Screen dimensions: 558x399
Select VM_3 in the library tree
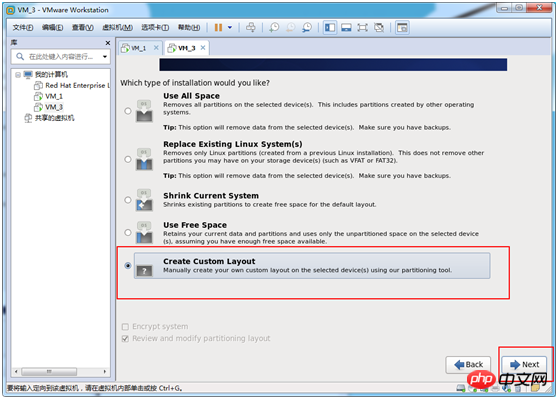point(54,107)
